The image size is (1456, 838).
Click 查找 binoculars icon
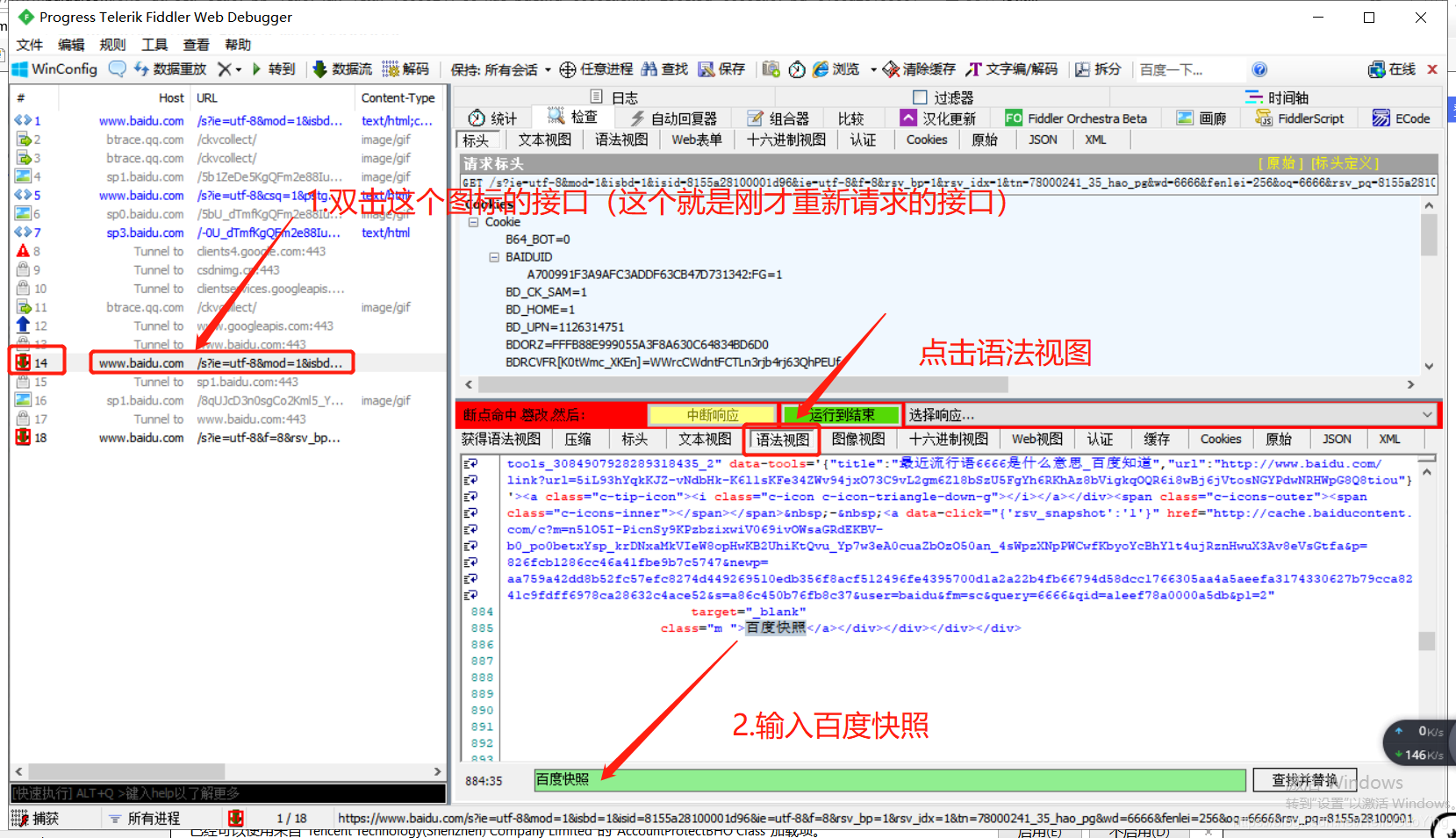[x=649, y=69]
